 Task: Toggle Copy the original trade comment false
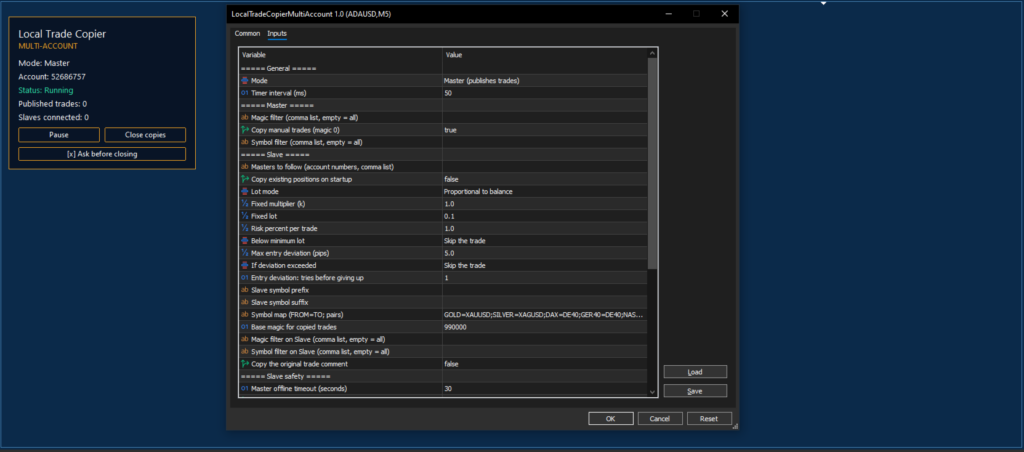[x=545, y=363]
